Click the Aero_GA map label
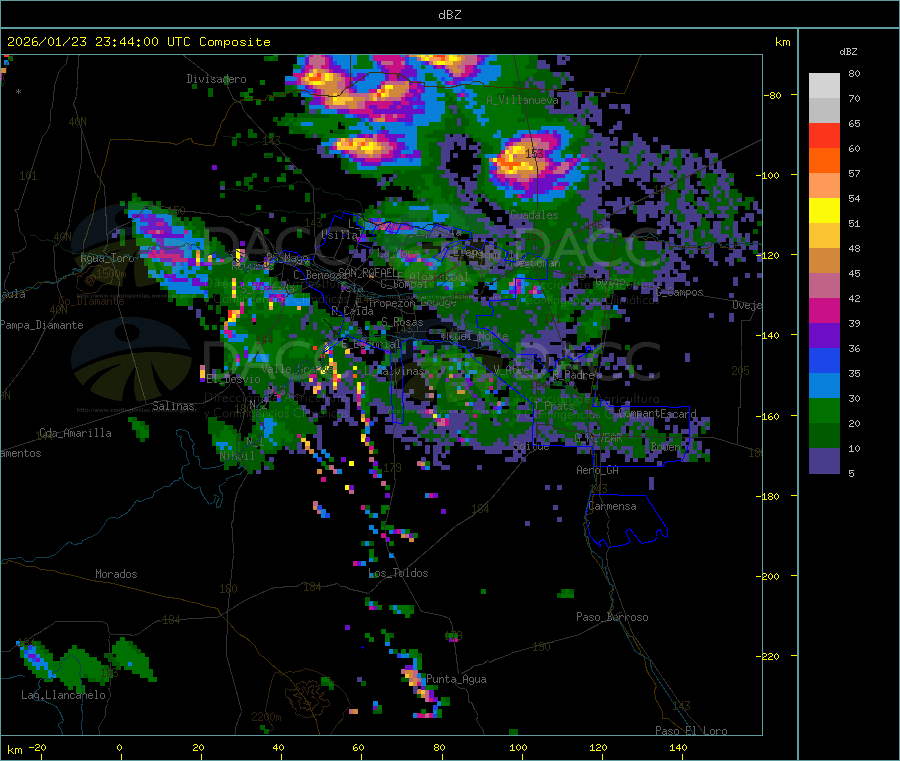This screenshot has width=900, height=761. tap(598, 470)
